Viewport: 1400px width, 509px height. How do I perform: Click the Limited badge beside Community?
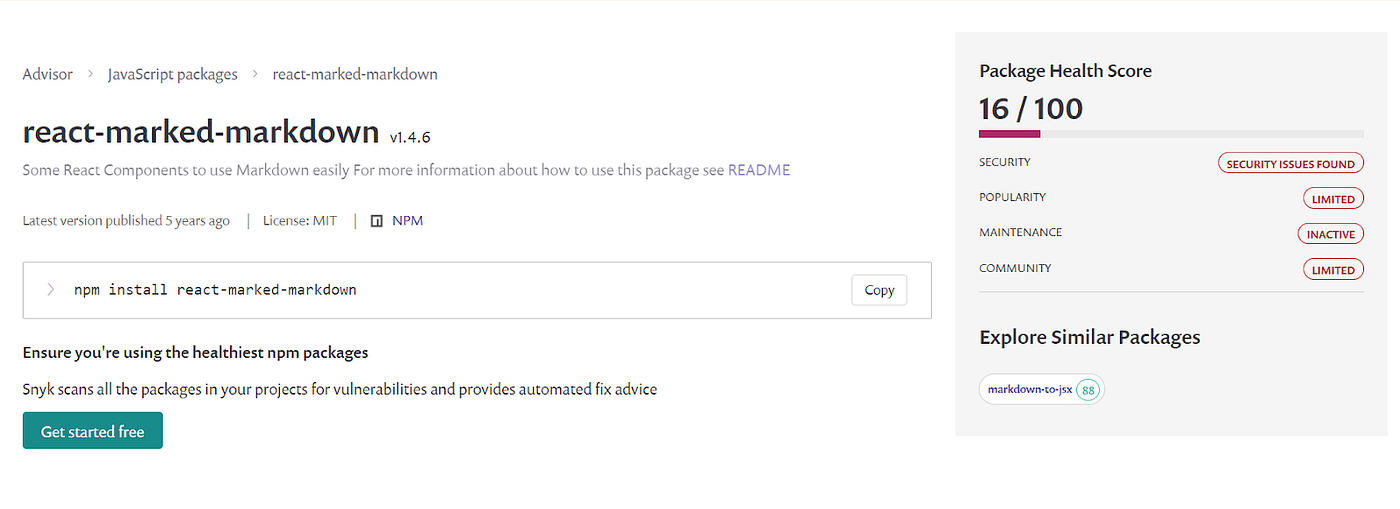point(1333,270)
